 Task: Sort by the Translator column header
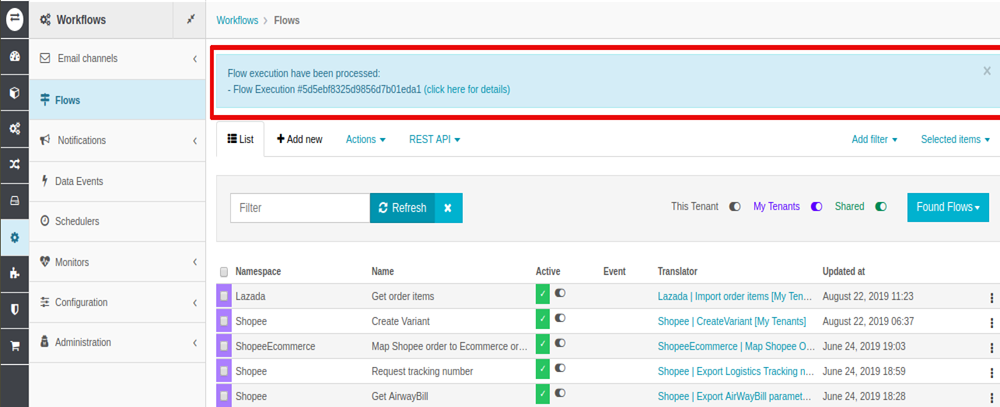tap(677, 271)
